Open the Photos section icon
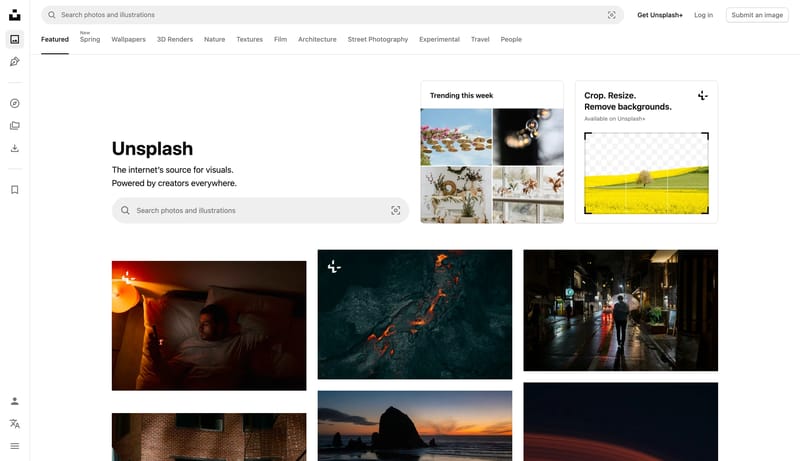Image resolution: width=800 pixels, height=461 pixels. 14,39
